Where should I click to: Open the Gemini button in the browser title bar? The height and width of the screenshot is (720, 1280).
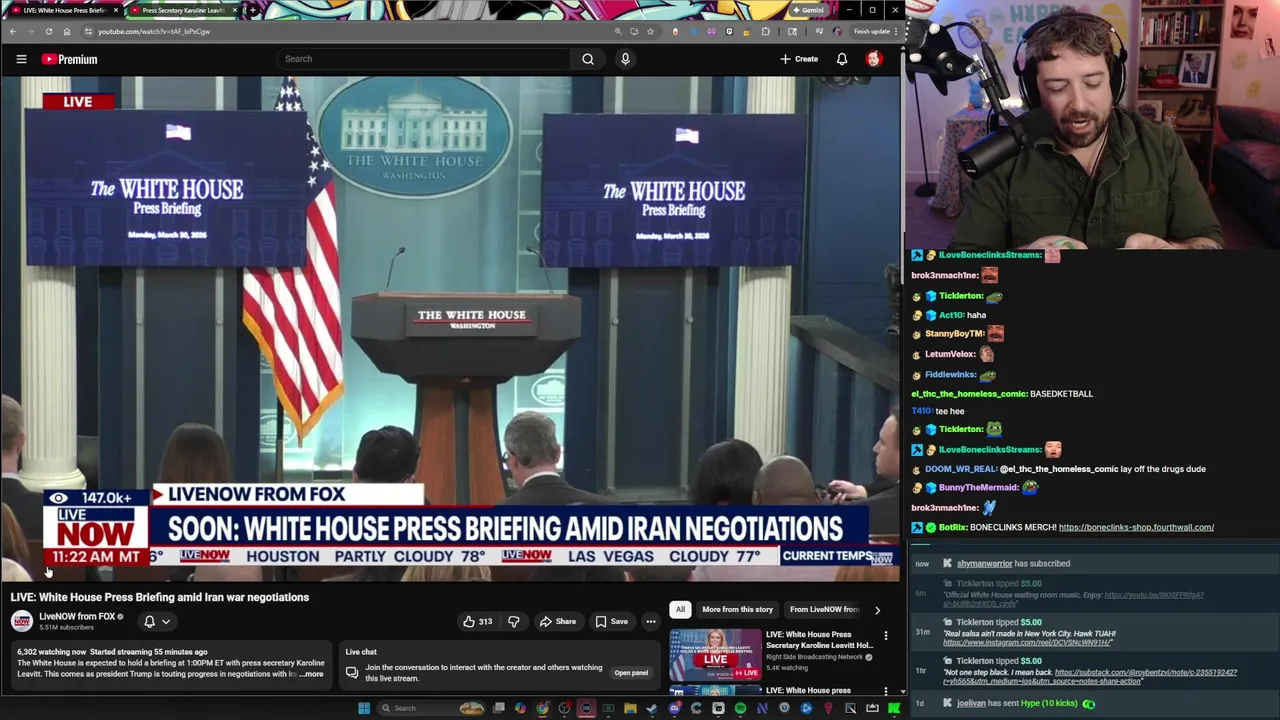(807, 10)
